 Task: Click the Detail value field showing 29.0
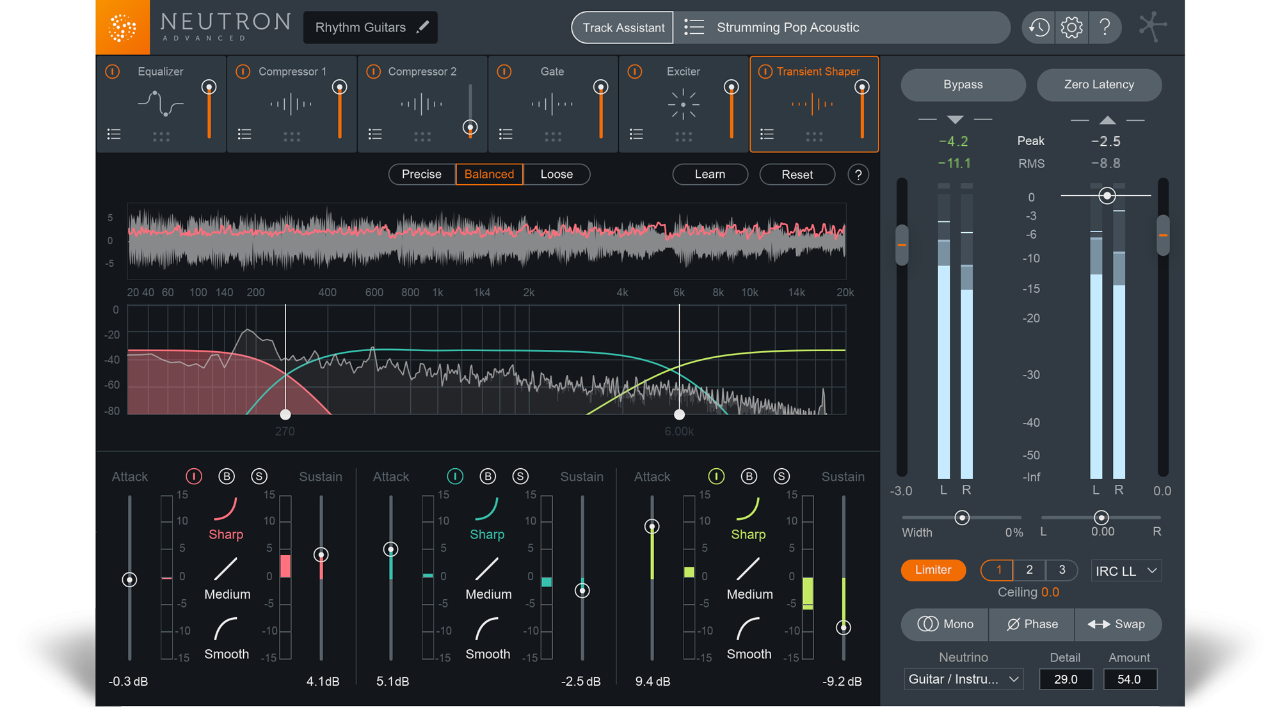tap(1066, 679)
